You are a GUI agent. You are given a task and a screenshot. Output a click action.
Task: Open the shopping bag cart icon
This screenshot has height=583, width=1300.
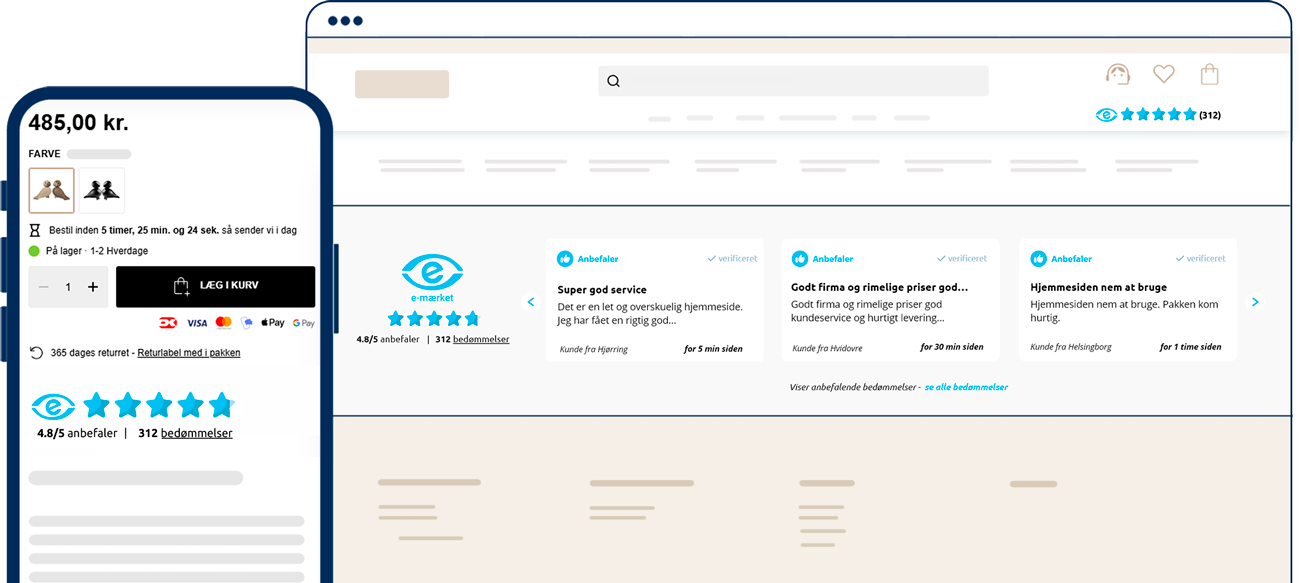coord(1209,74)
